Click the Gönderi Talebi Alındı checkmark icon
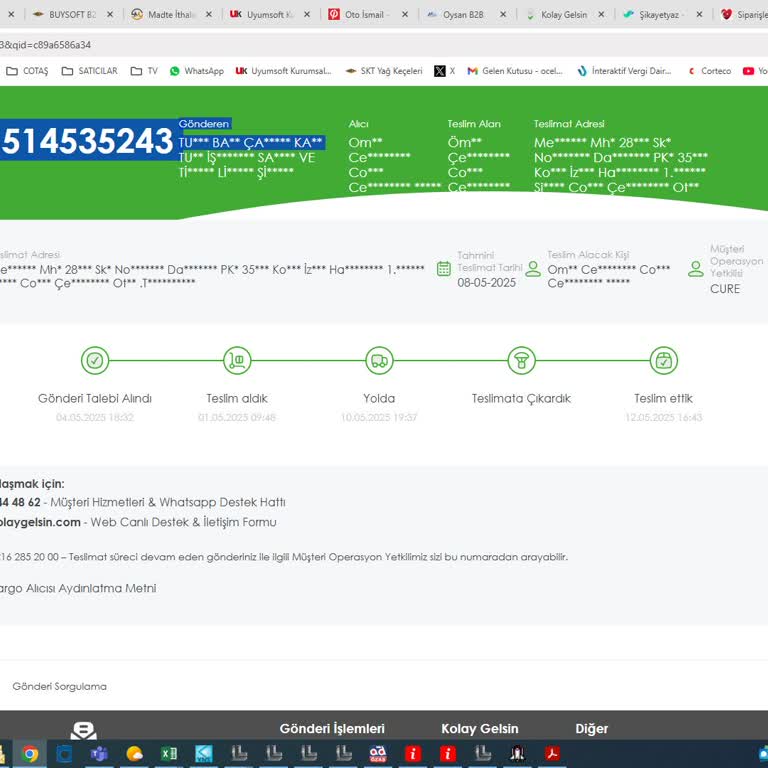The width and height of the screenshot is (768, 768). pos(95,360)
